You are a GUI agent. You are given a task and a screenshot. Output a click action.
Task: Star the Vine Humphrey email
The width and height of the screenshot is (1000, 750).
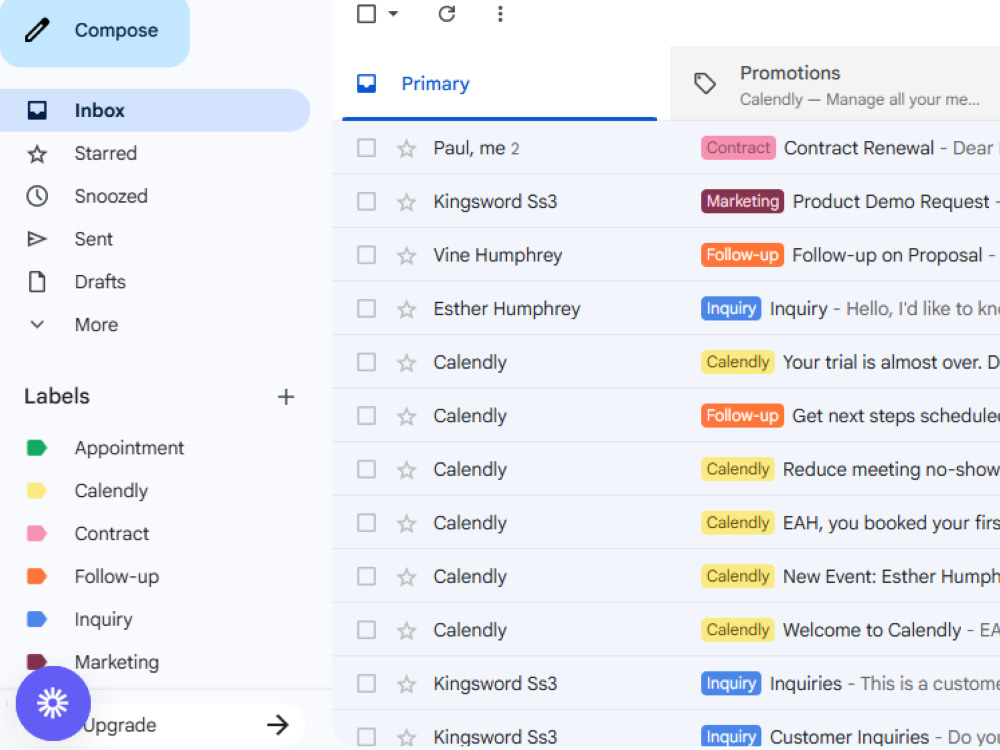(406, 256)
